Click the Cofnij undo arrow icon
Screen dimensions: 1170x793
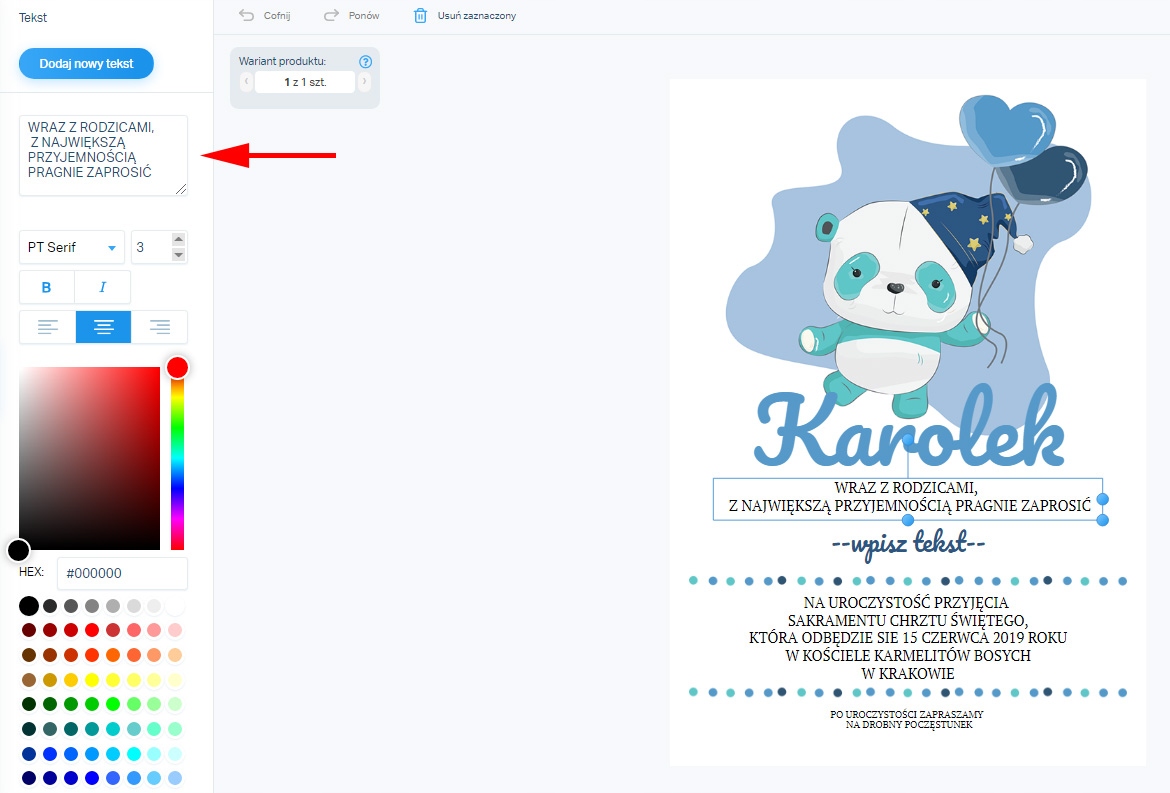point(246,15)
